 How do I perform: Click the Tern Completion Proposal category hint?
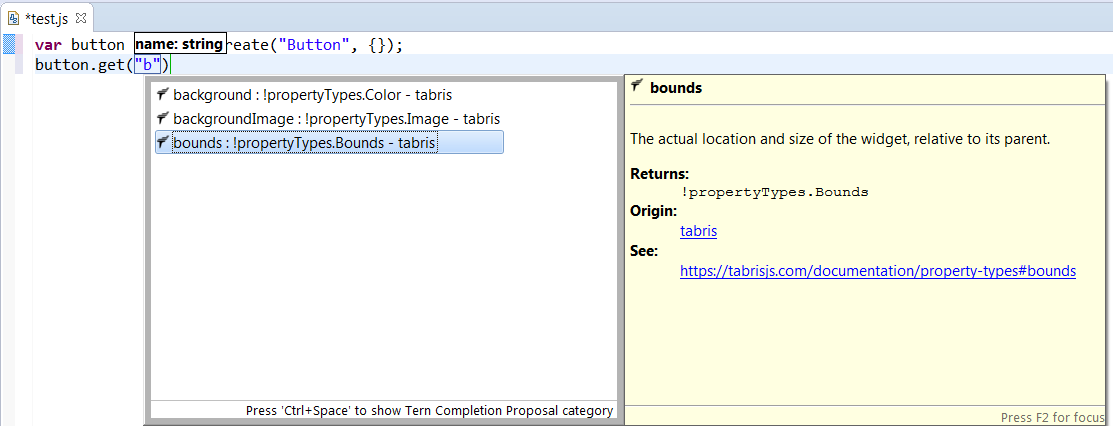coord(429,410)
